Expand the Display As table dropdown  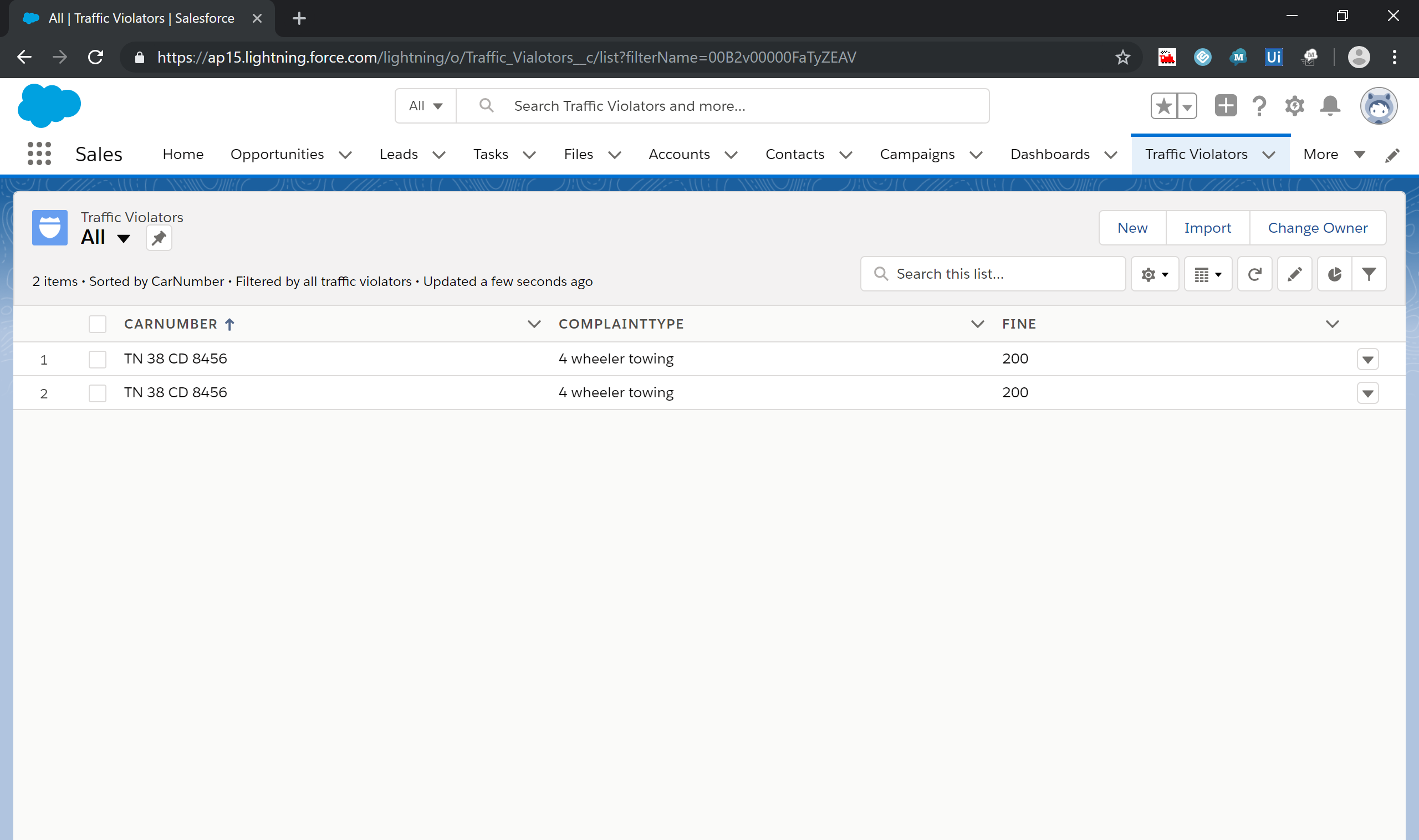pyautogui.click(x=1208, y=274)
